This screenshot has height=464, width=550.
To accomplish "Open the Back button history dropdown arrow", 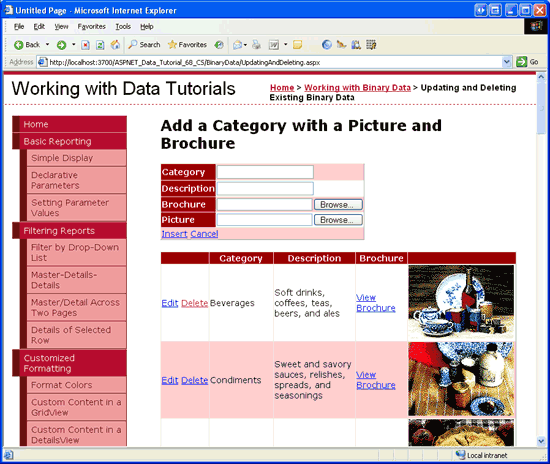I will click(x=47, y=45).
